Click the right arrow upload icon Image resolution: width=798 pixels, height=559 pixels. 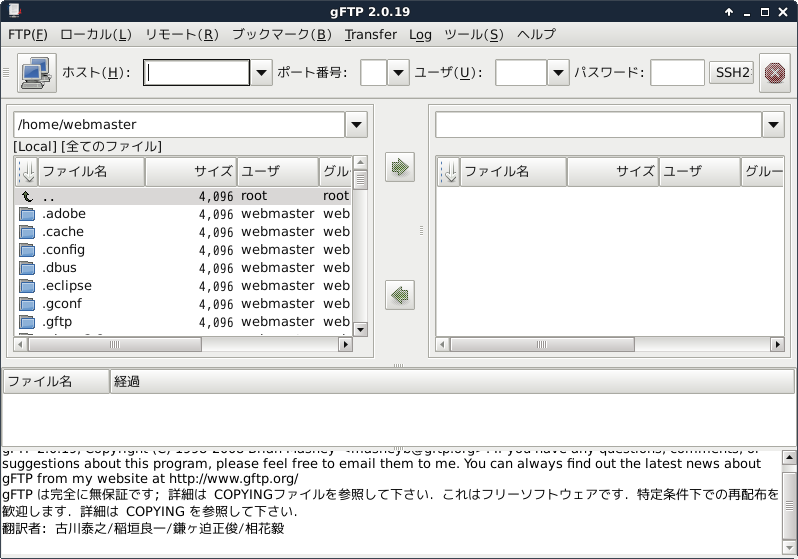tap(400, 167)
